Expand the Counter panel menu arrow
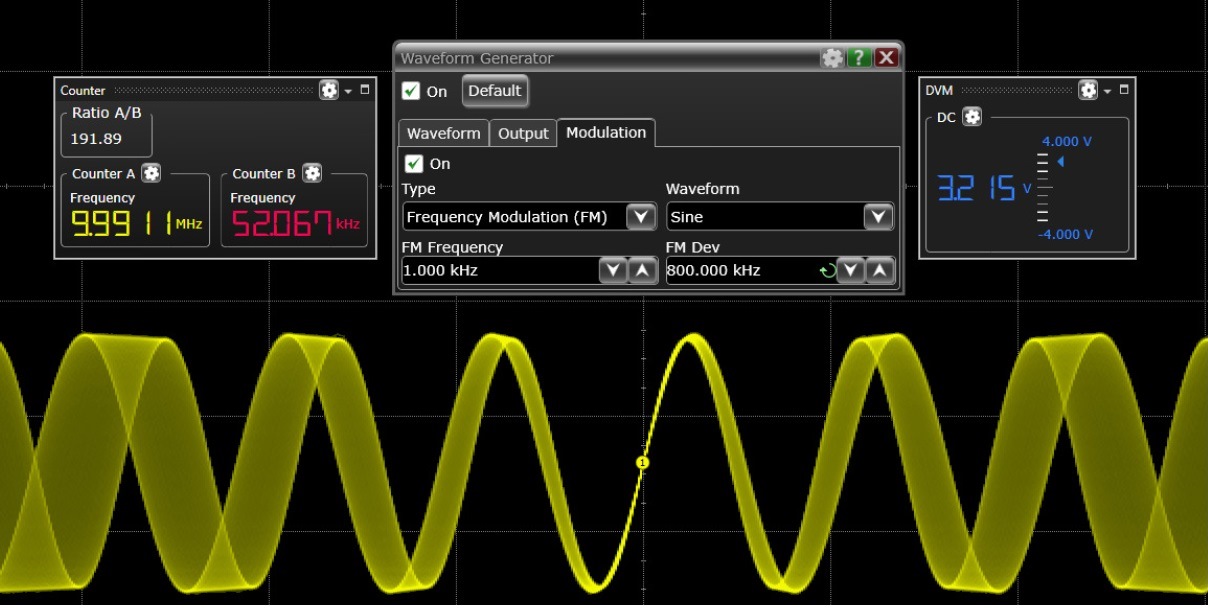Image resolution: width=1208 pixels, height=609 pixels. (348, 91)
